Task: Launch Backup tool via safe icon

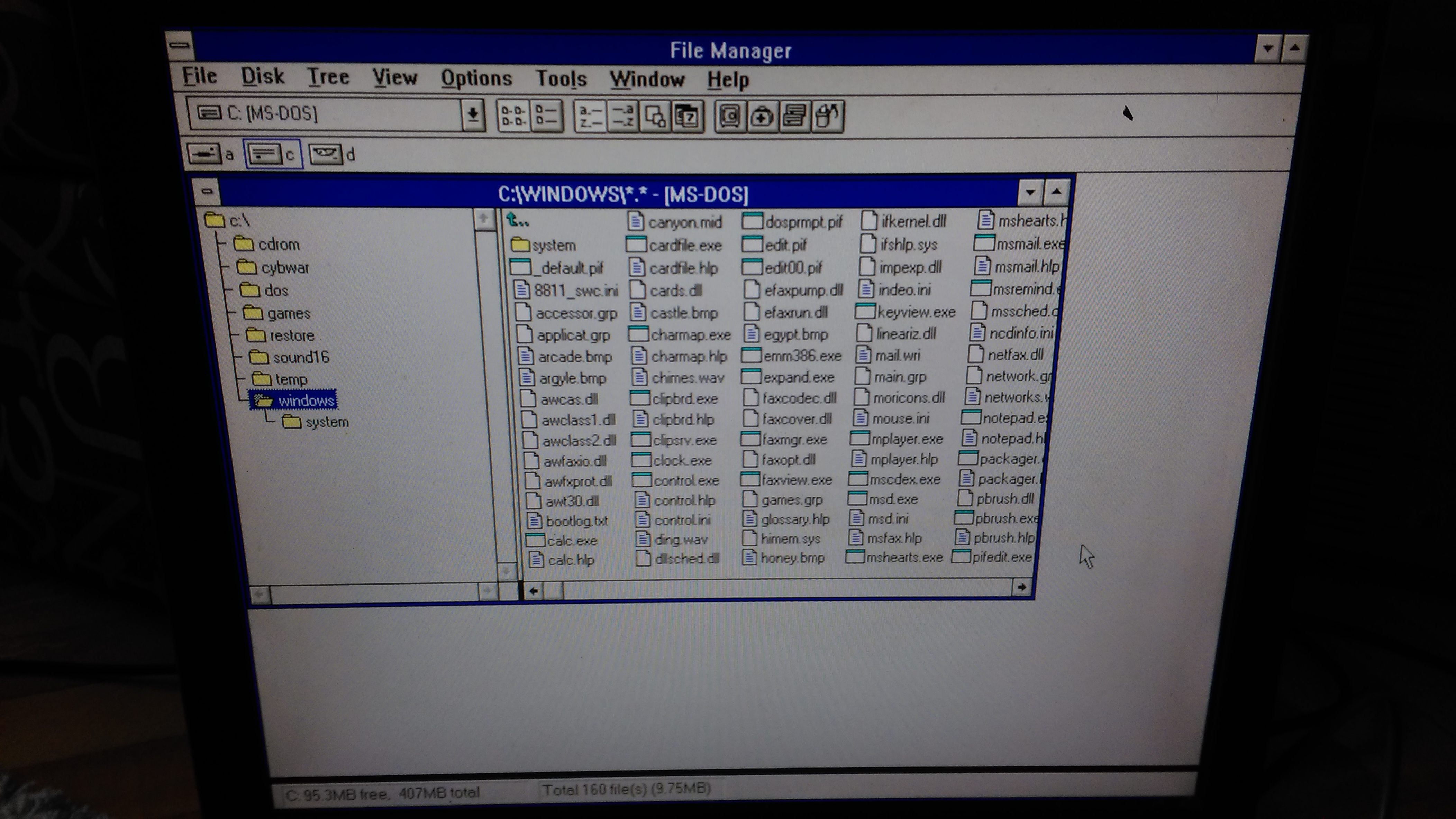Action: [730, 117]
